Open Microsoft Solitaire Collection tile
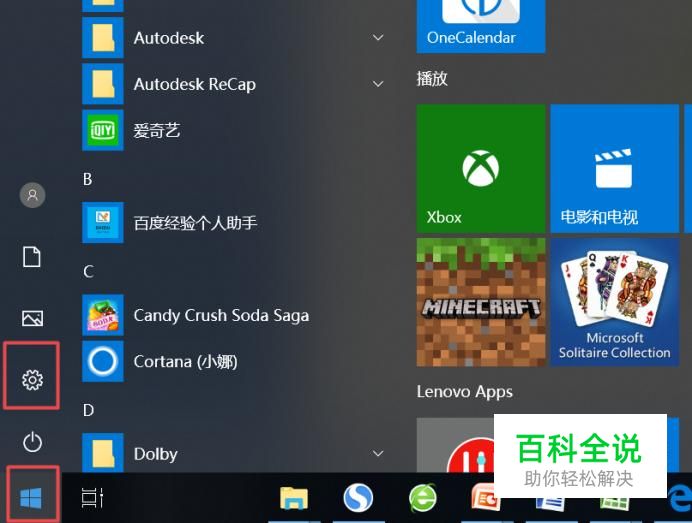Image resolution: width=692 pixels, height=523 pixels. [615, 302]
